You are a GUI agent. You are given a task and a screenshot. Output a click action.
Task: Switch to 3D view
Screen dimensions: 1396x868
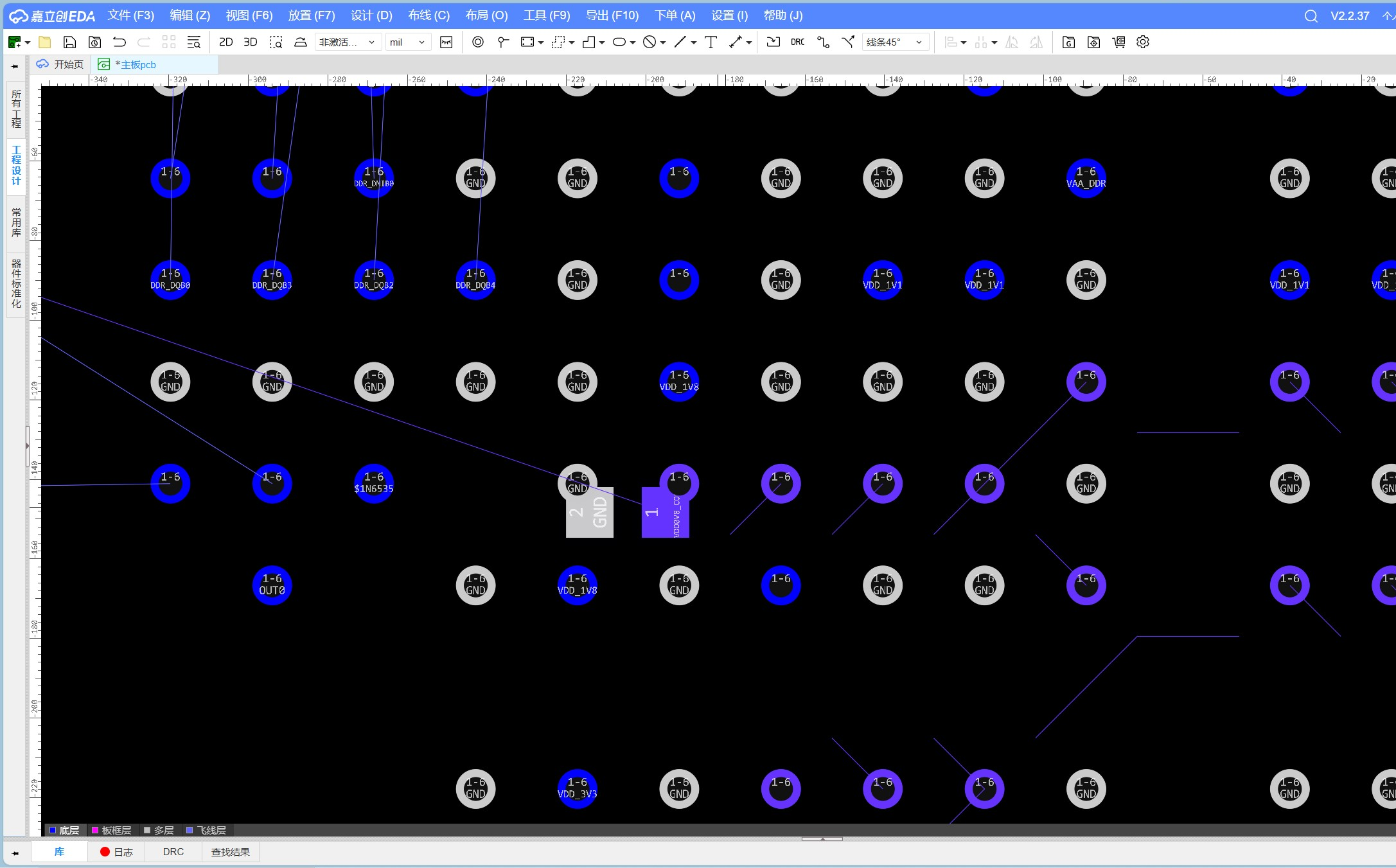[251, 42]
